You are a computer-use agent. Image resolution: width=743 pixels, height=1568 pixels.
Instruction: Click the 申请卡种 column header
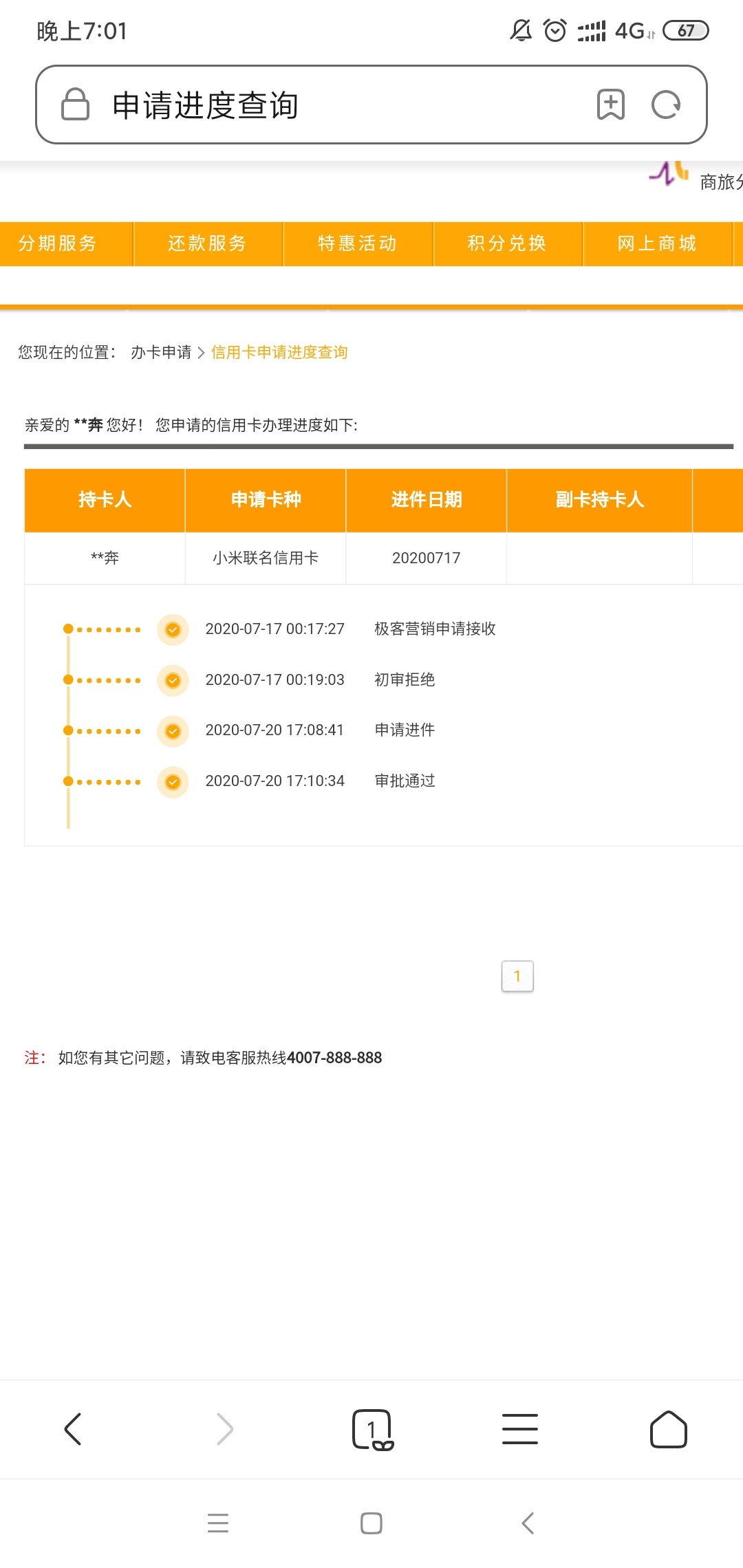[x=266, y=500]
